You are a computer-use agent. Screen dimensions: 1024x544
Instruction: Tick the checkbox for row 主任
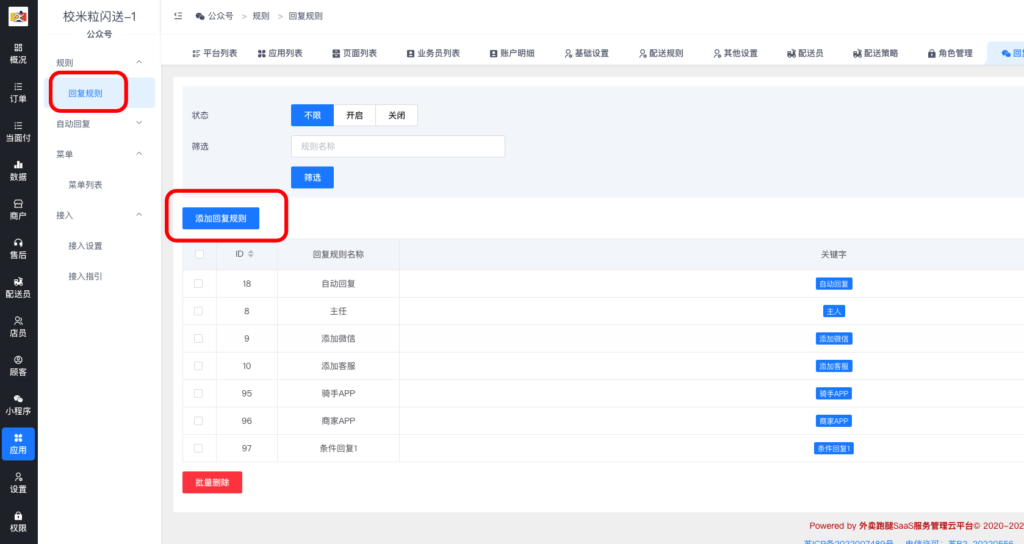[x=199, y=311]
